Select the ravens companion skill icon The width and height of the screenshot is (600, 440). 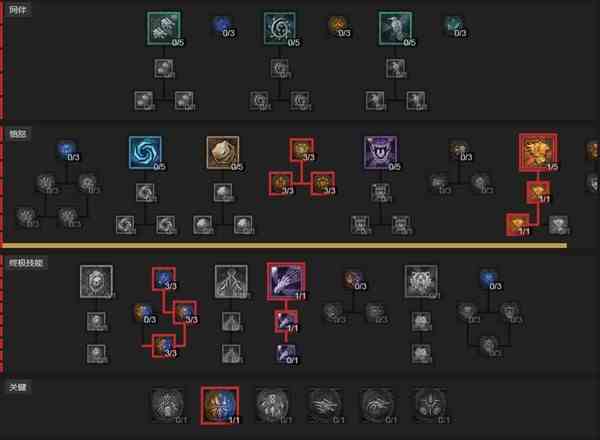(x=395, y=28)
